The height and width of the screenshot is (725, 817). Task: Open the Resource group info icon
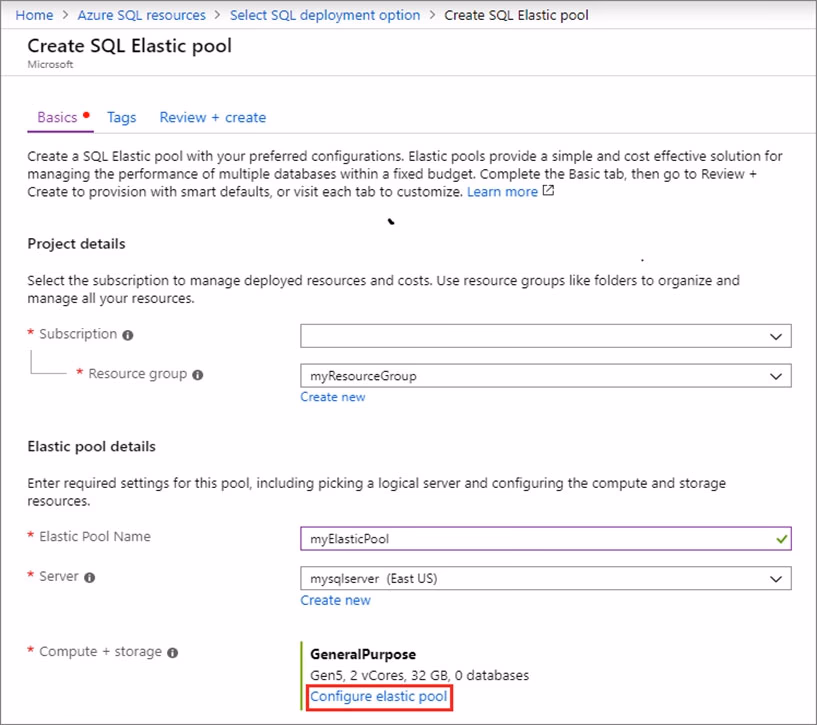point(197,375)
